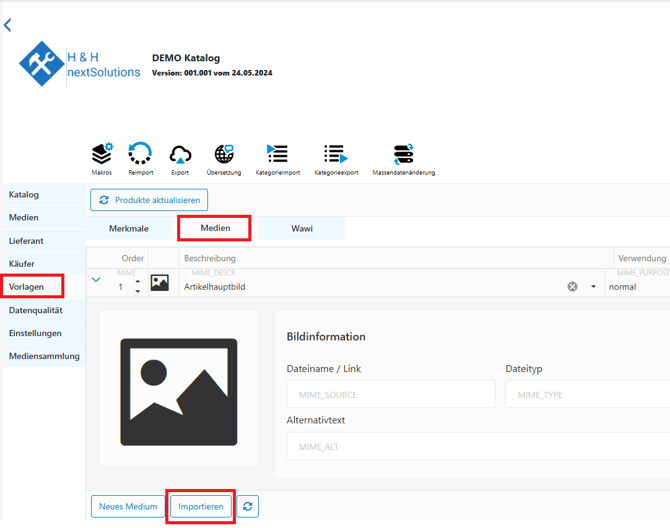The width and height of the screenshot is (670, 528).
Task: Open the Übersetzung globe tool
Action: point(224,154)
